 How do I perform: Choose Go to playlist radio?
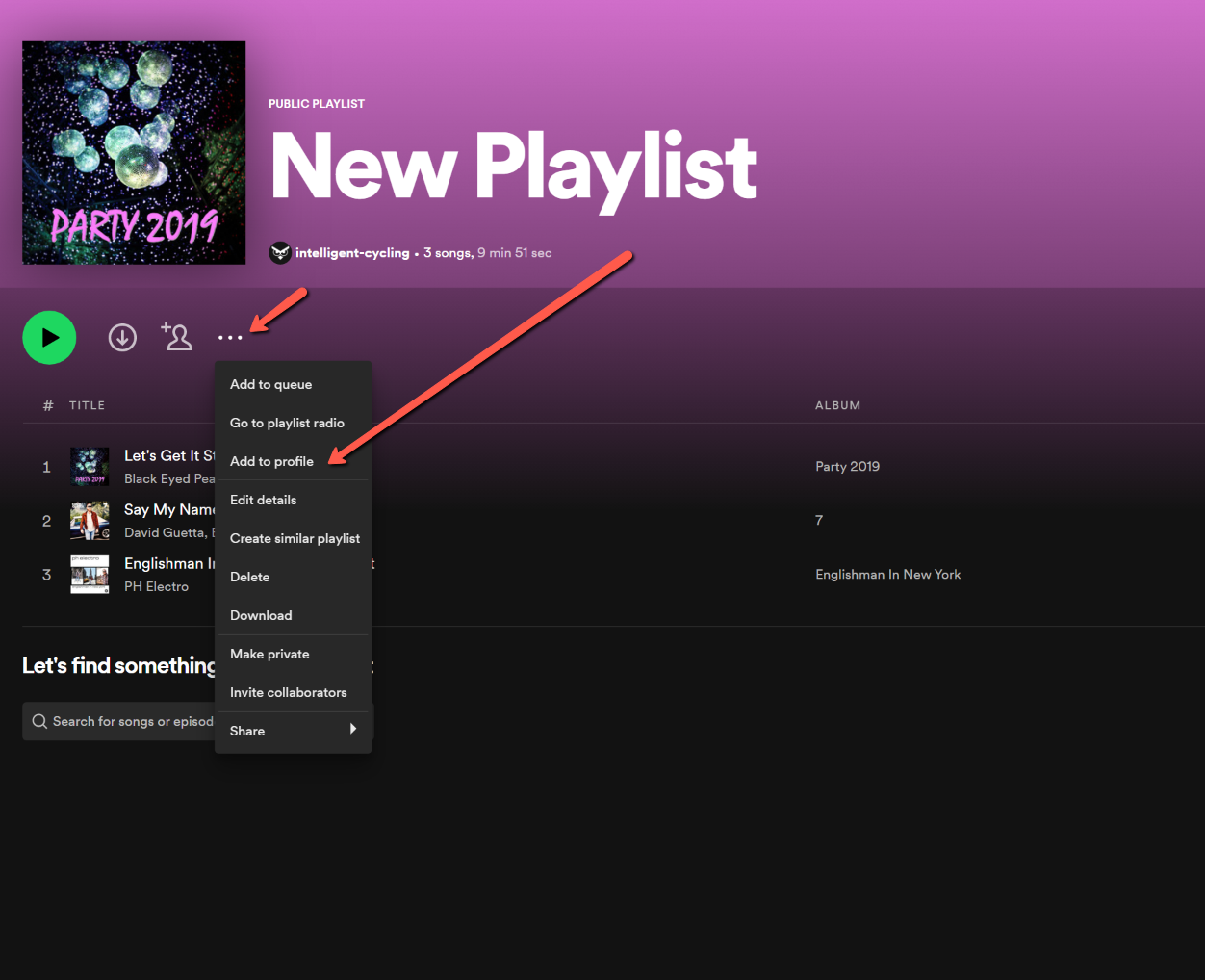[x=287, y=423]
